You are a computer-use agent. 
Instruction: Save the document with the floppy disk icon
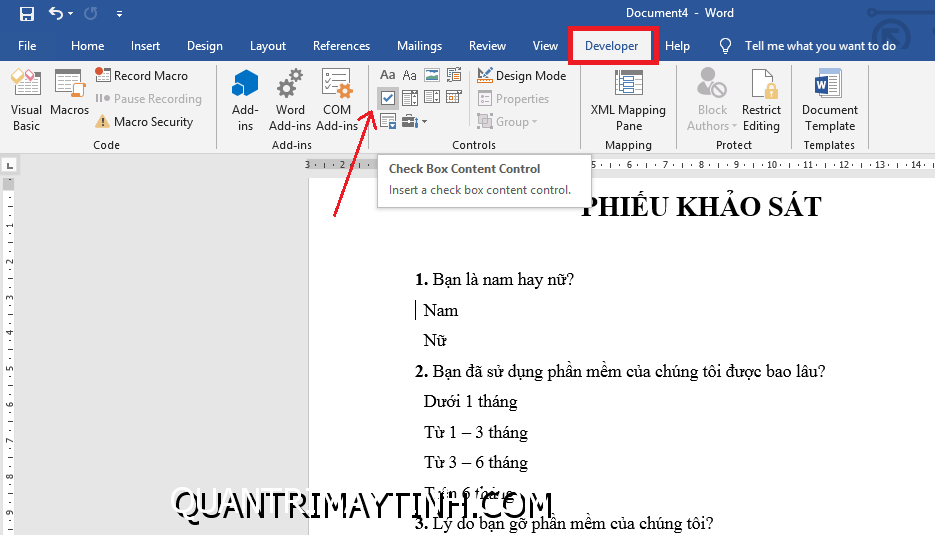(x=27, y=13)
